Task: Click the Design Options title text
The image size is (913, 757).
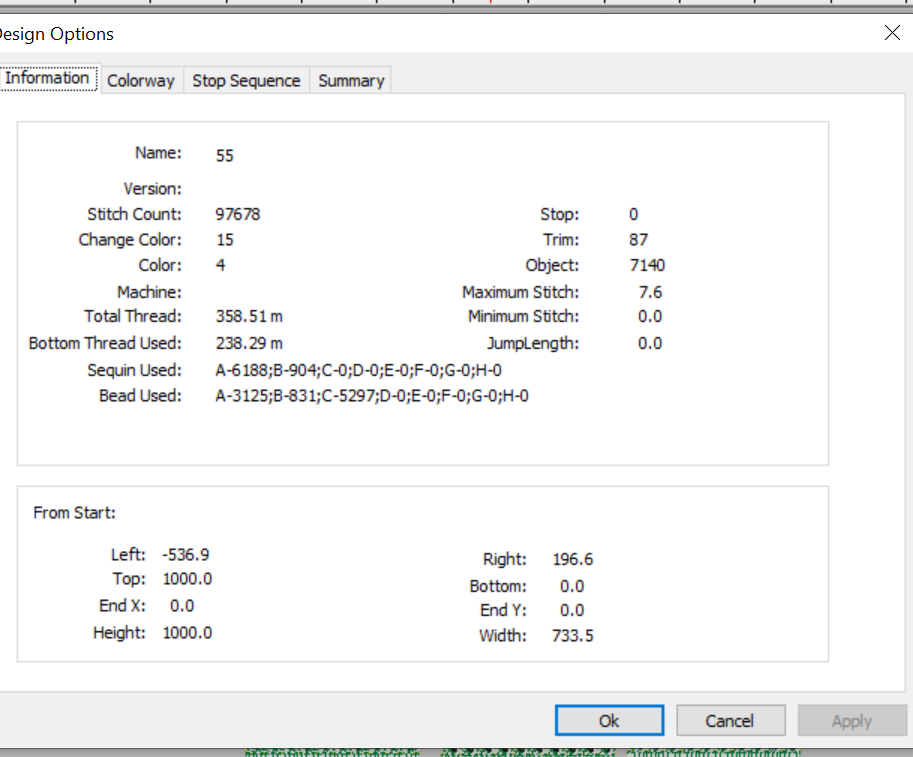Action: click(57, 34)
